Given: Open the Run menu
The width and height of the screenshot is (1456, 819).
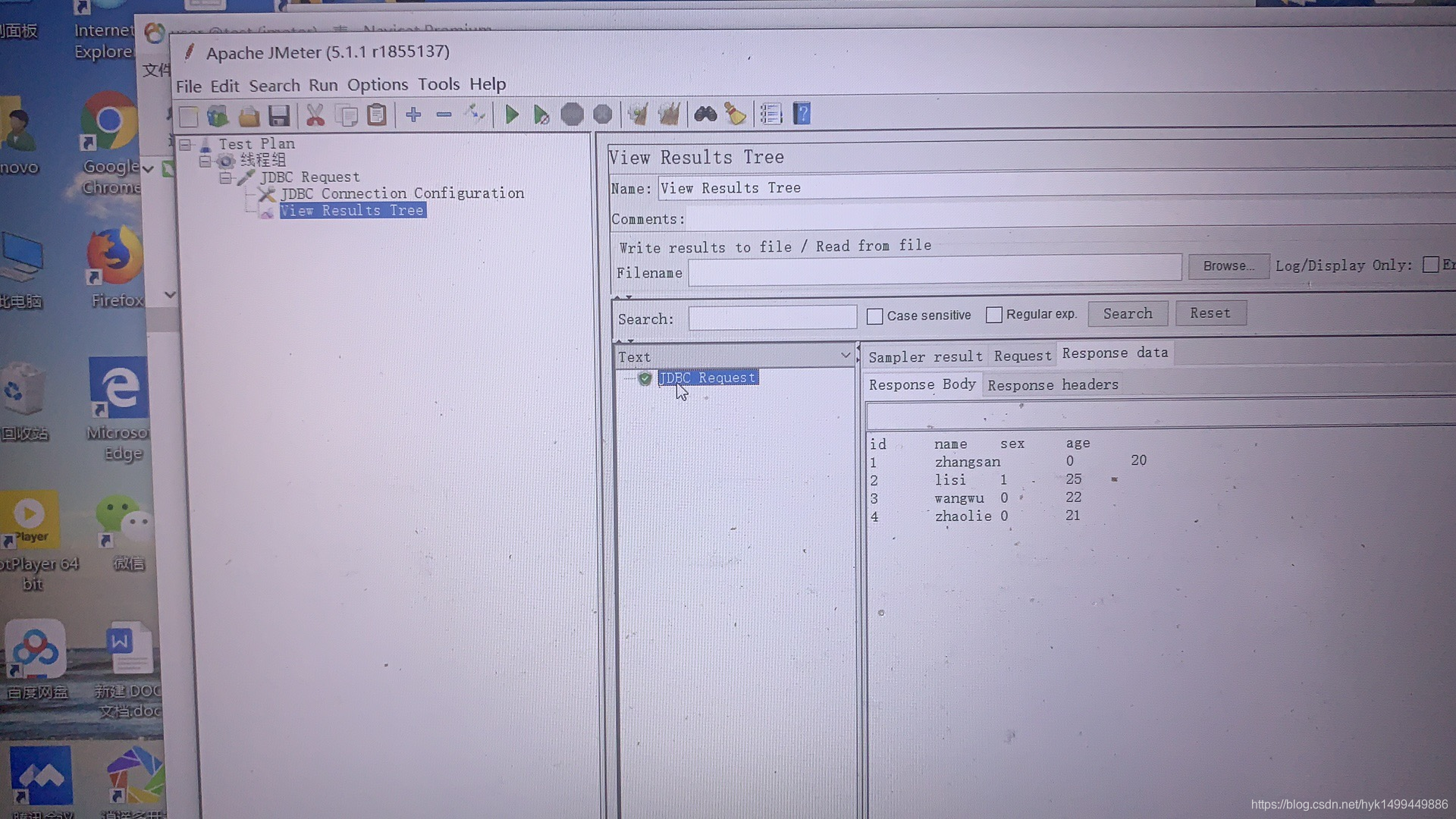Looking at the screenshot, I should pos(322,83).
